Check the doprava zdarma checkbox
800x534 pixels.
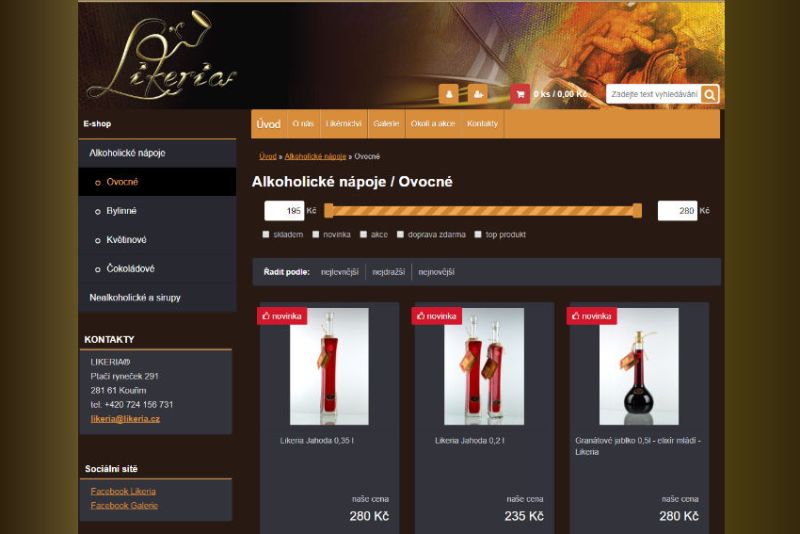(401, 235)
